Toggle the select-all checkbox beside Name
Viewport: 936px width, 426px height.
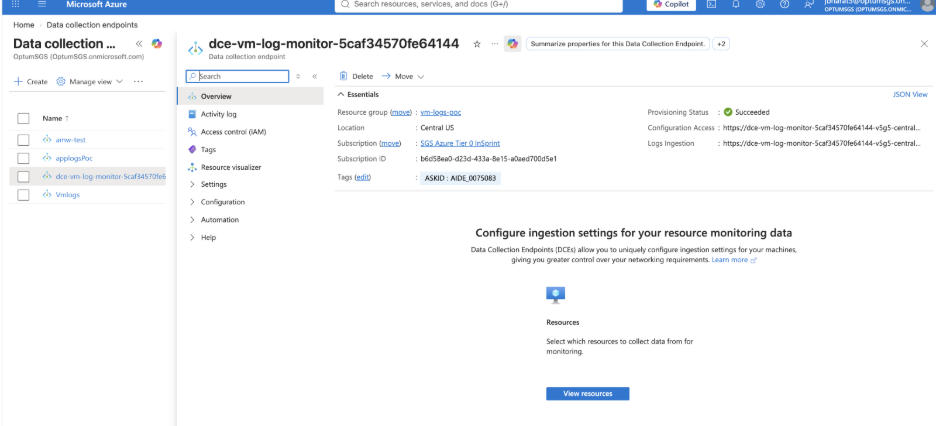pos(23,118)
